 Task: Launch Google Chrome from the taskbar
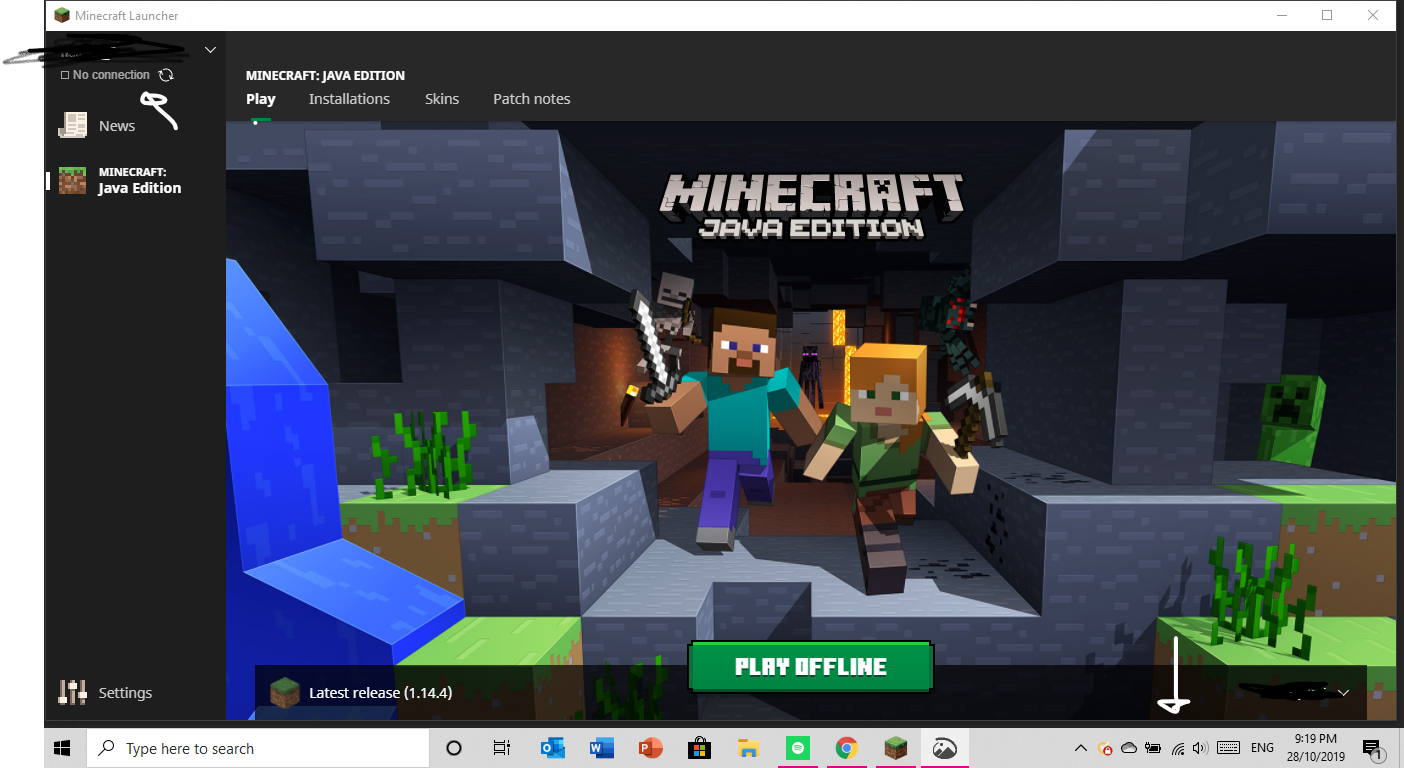pos(846,748)
